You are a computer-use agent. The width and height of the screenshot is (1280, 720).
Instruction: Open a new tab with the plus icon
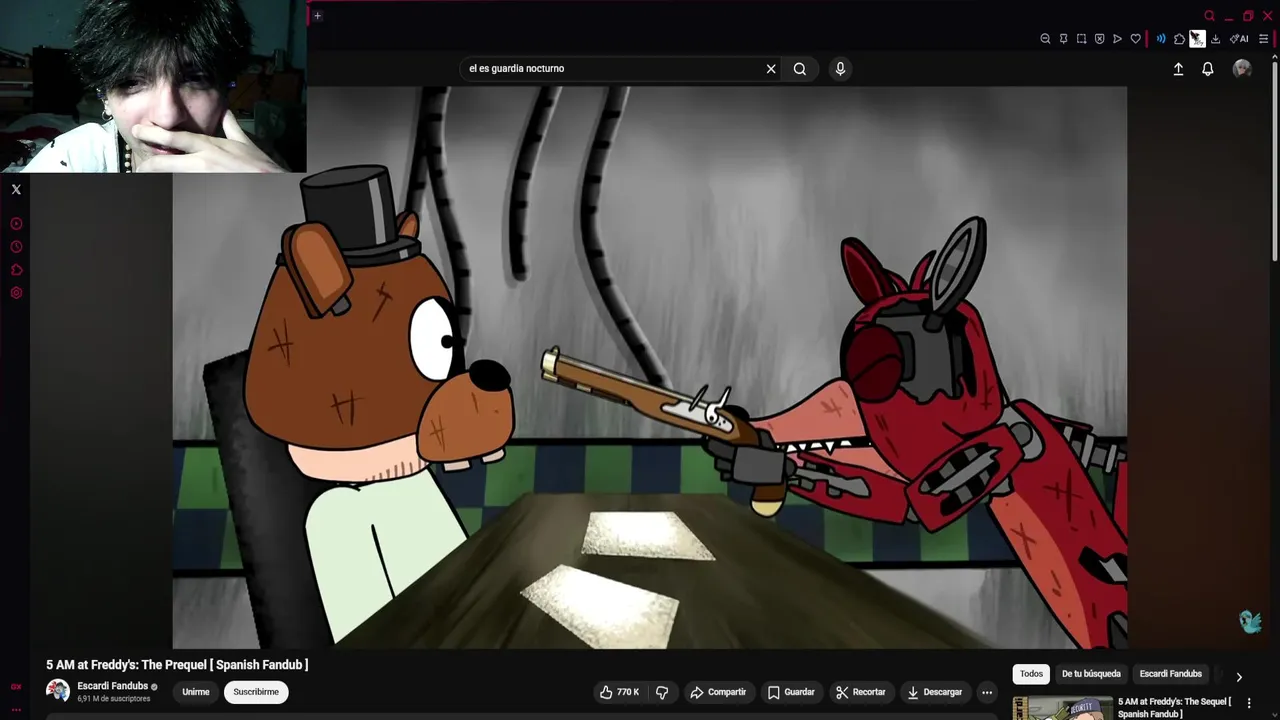coord(317,15)
